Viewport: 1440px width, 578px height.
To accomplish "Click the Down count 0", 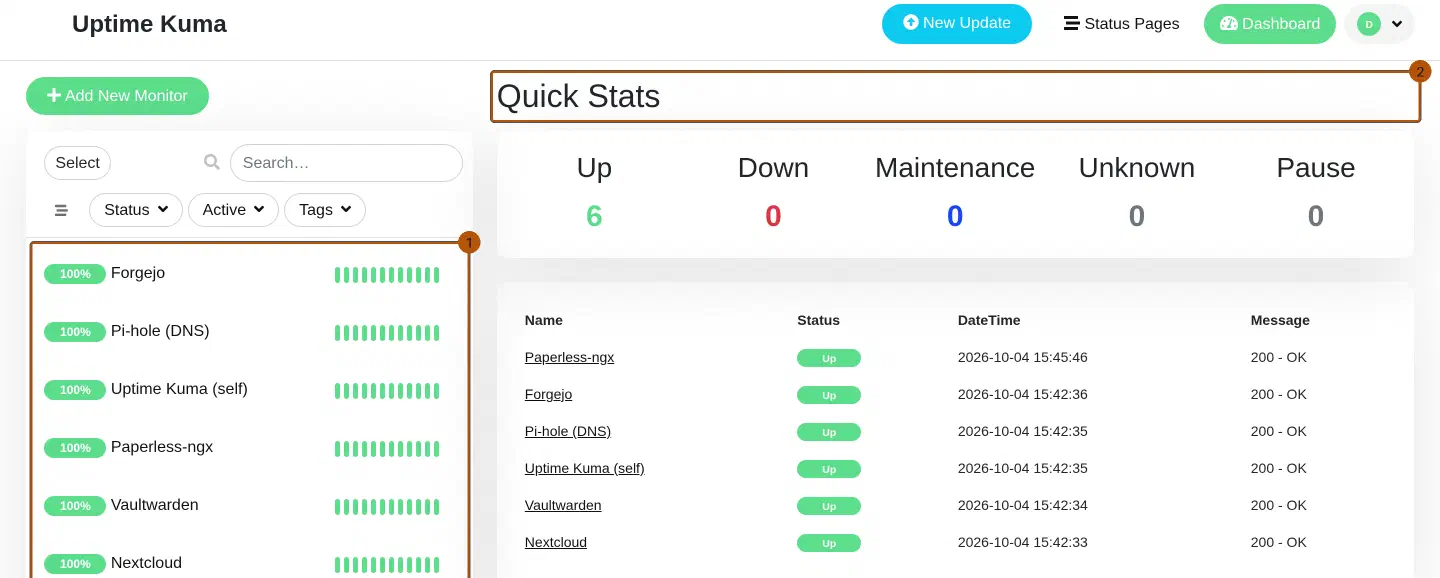I will 773,216.
